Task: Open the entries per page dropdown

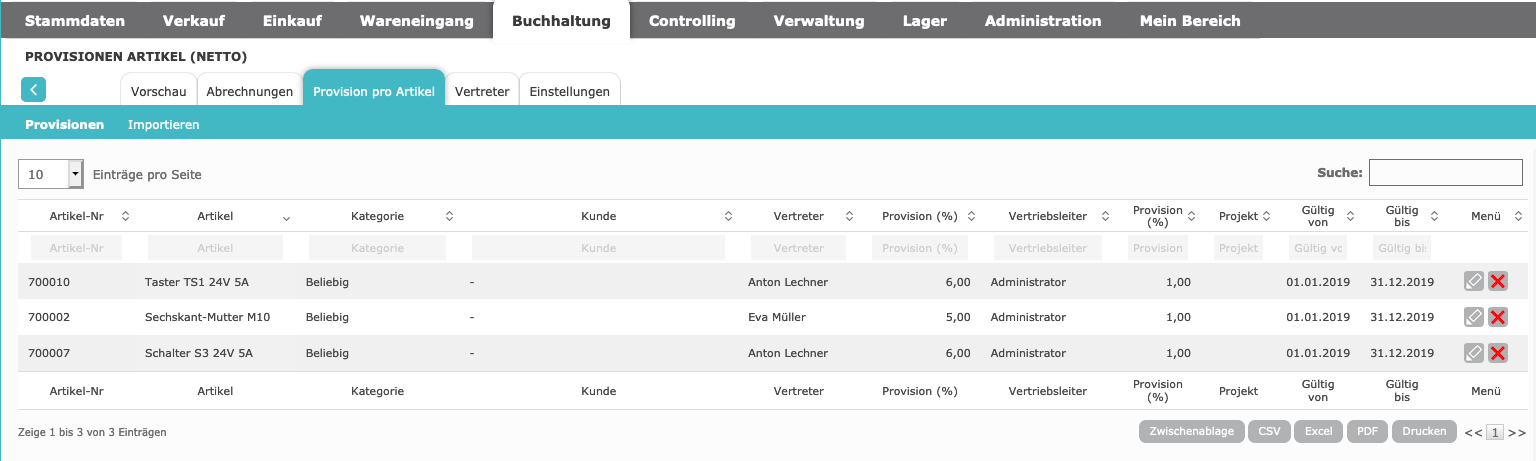Action: [75, 174]
